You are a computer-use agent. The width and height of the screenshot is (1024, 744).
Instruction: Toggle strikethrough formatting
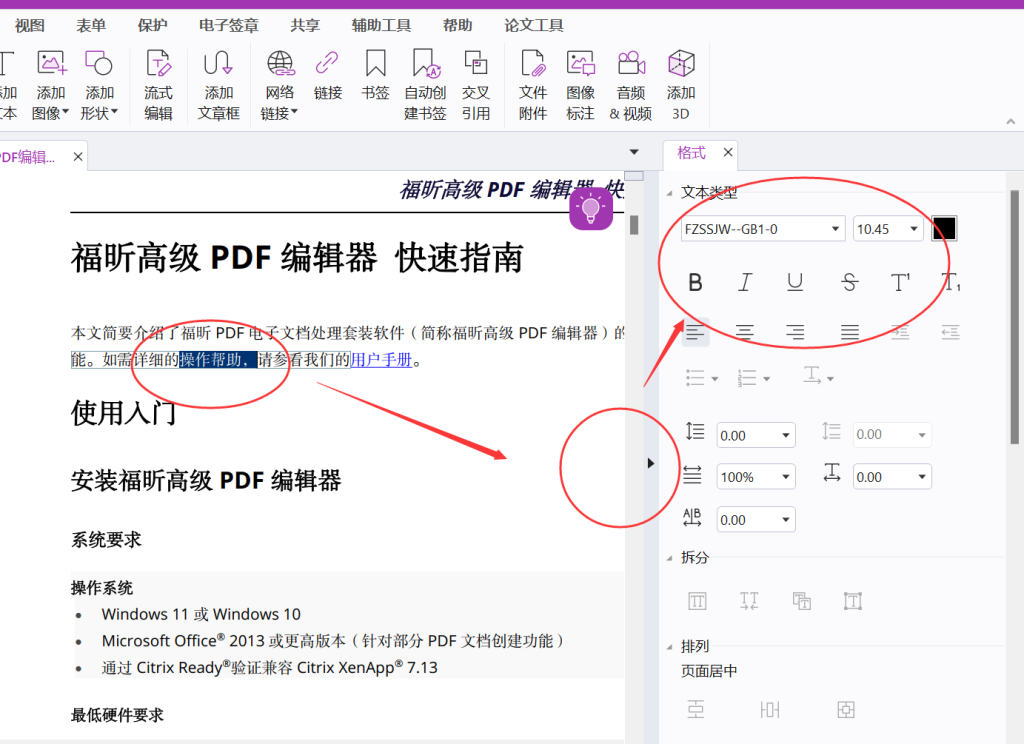click(849, 282)
